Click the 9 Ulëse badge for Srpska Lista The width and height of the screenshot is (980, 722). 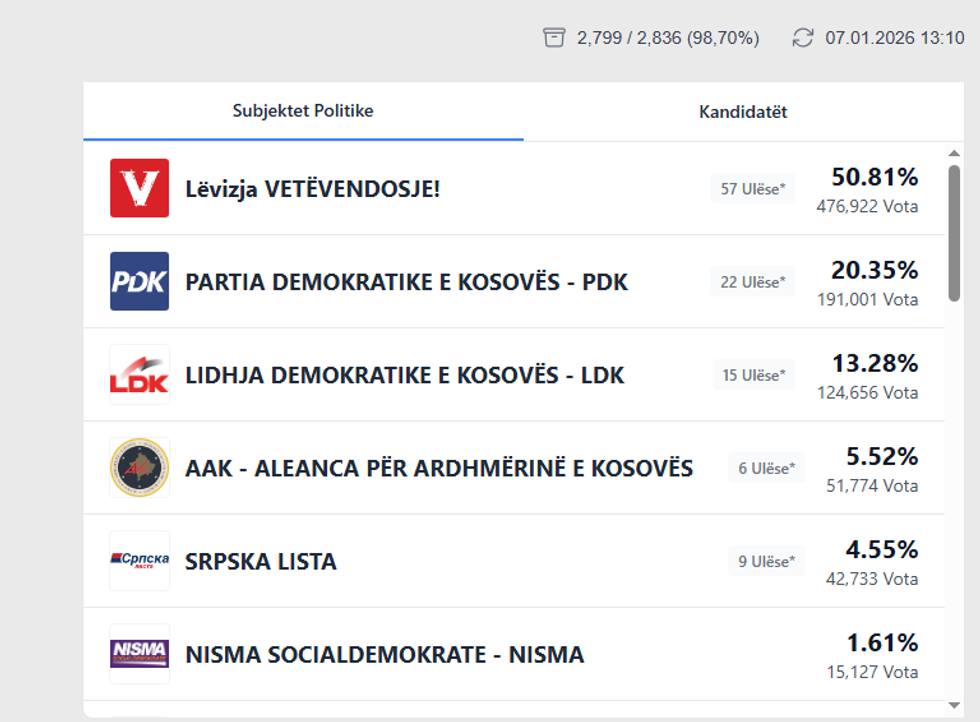pos(767,561)
